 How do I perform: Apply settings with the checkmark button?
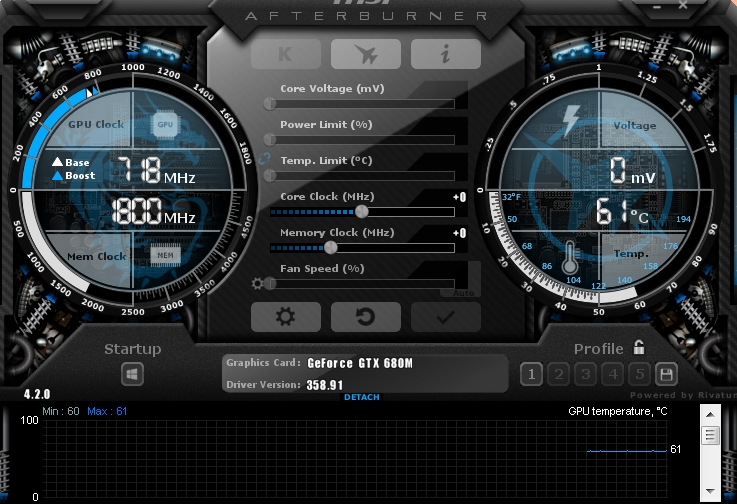pyautogui.click(x=446, y=317)
